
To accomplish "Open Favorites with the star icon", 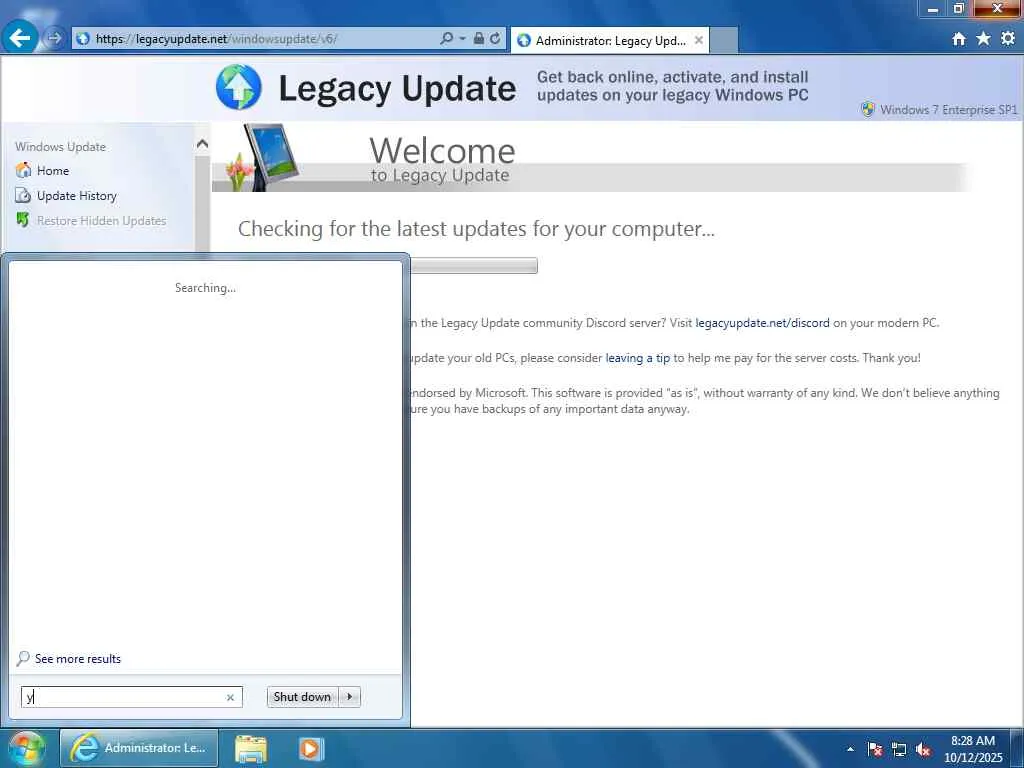I will pos(984,39).
